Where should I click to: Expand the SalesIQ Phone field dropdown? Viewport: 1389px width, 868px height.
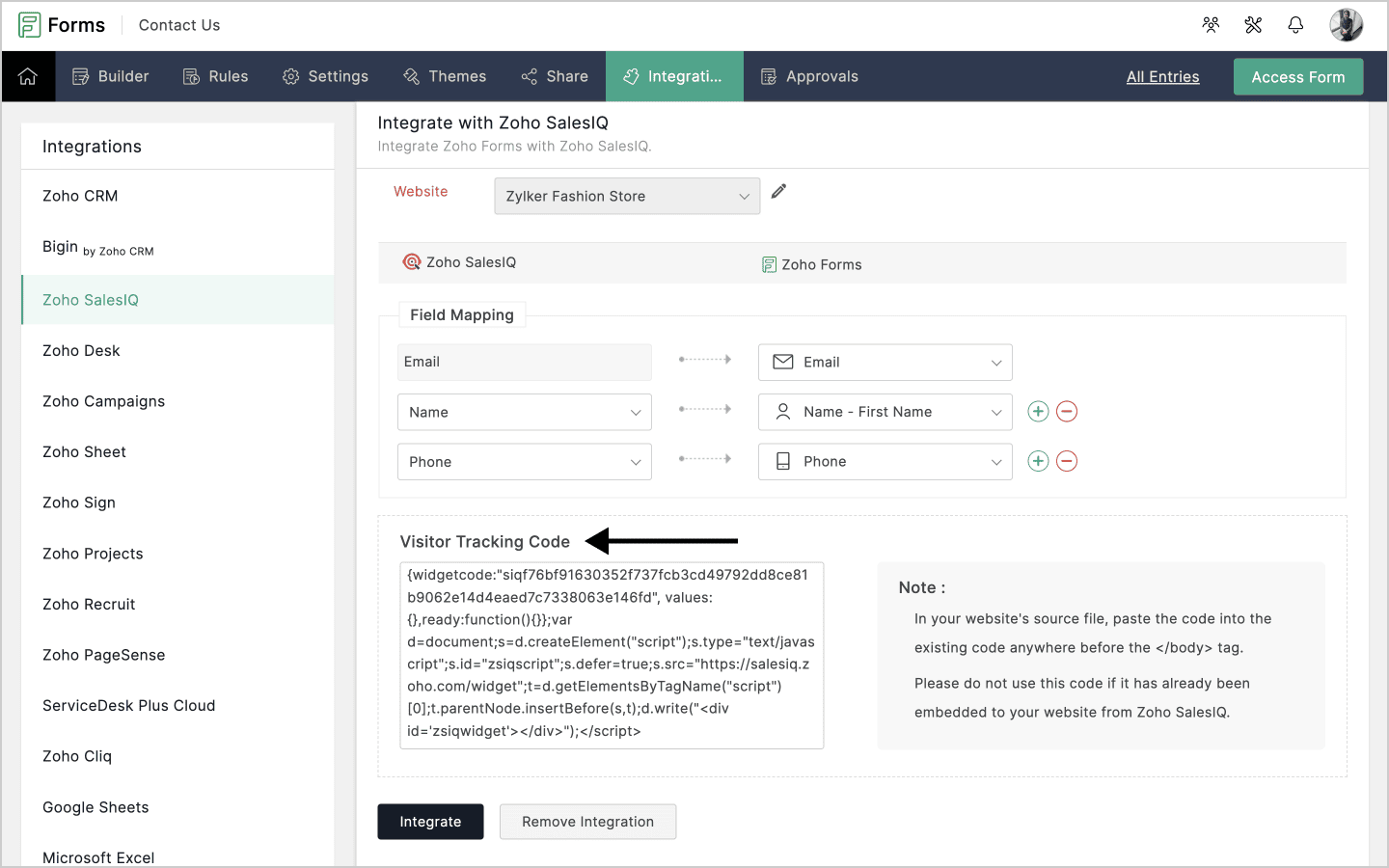tap(525, 462)
